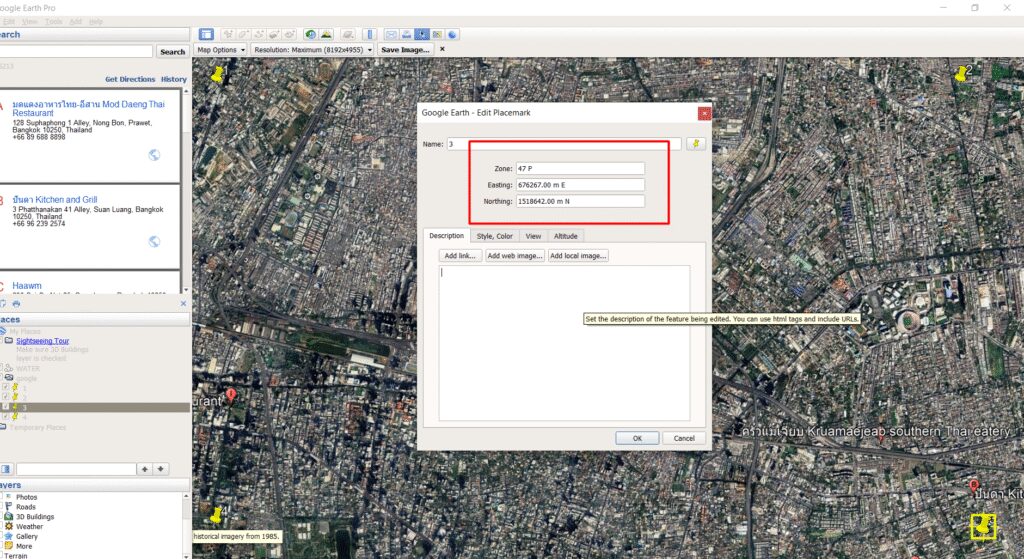The width and height of the screenshot is (1024, 559).
Task: Enable the Photos layer checkbox
Action: tap(1, 497)
